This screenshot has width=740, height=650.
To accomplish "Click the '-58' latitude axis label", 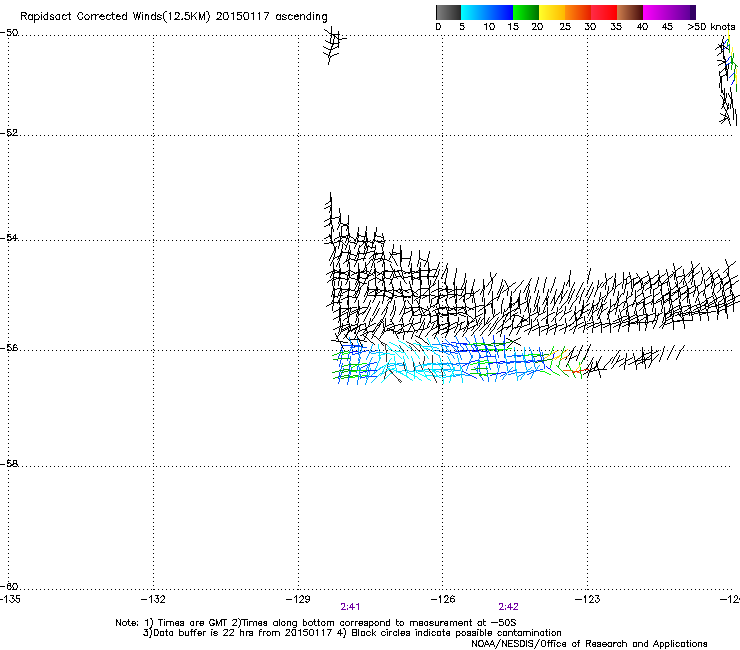I will tap(9, 464).
